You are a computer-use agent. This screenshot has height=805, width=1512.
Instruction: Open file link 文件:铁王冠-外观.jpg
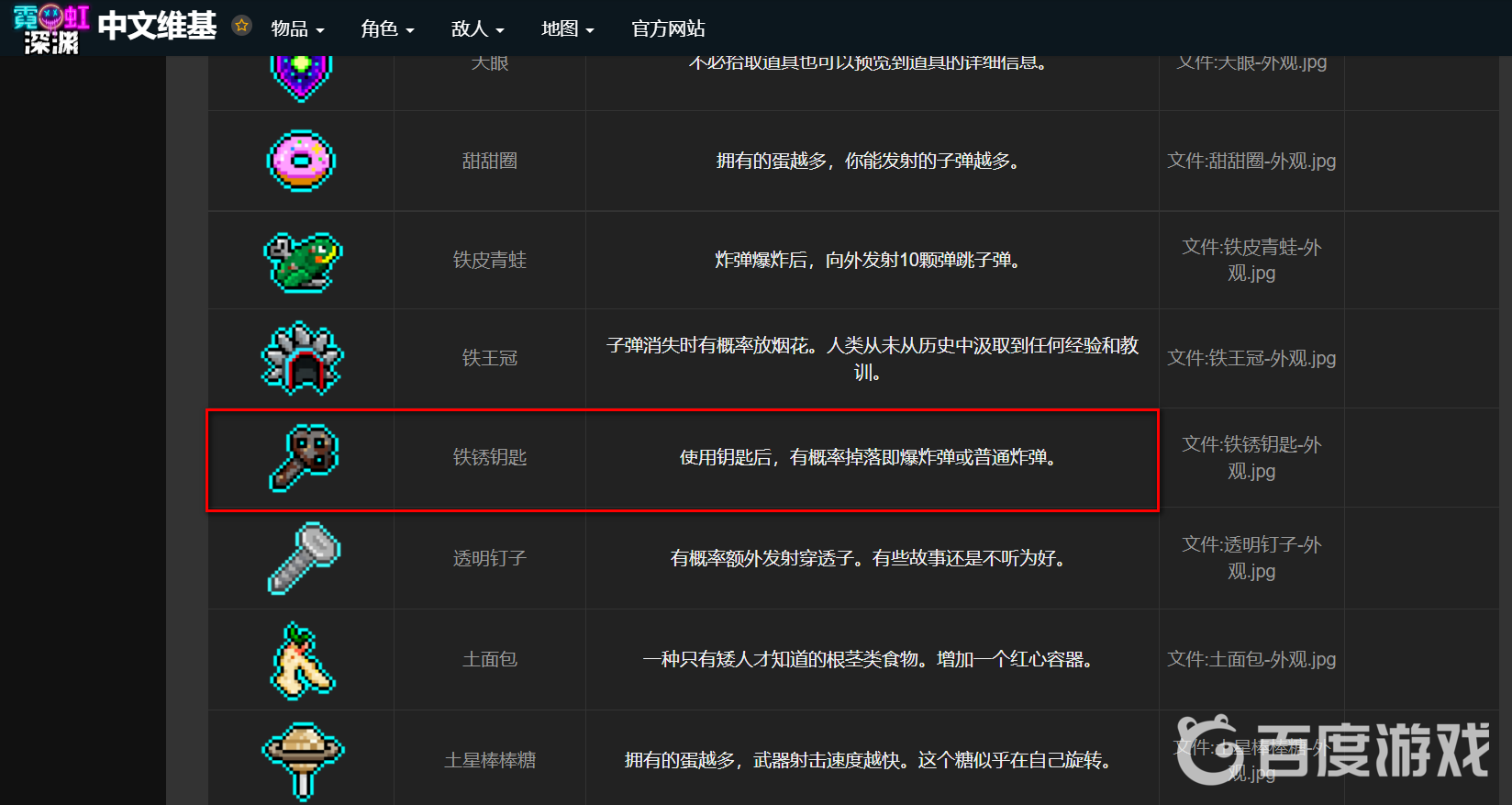(1251, 358)
